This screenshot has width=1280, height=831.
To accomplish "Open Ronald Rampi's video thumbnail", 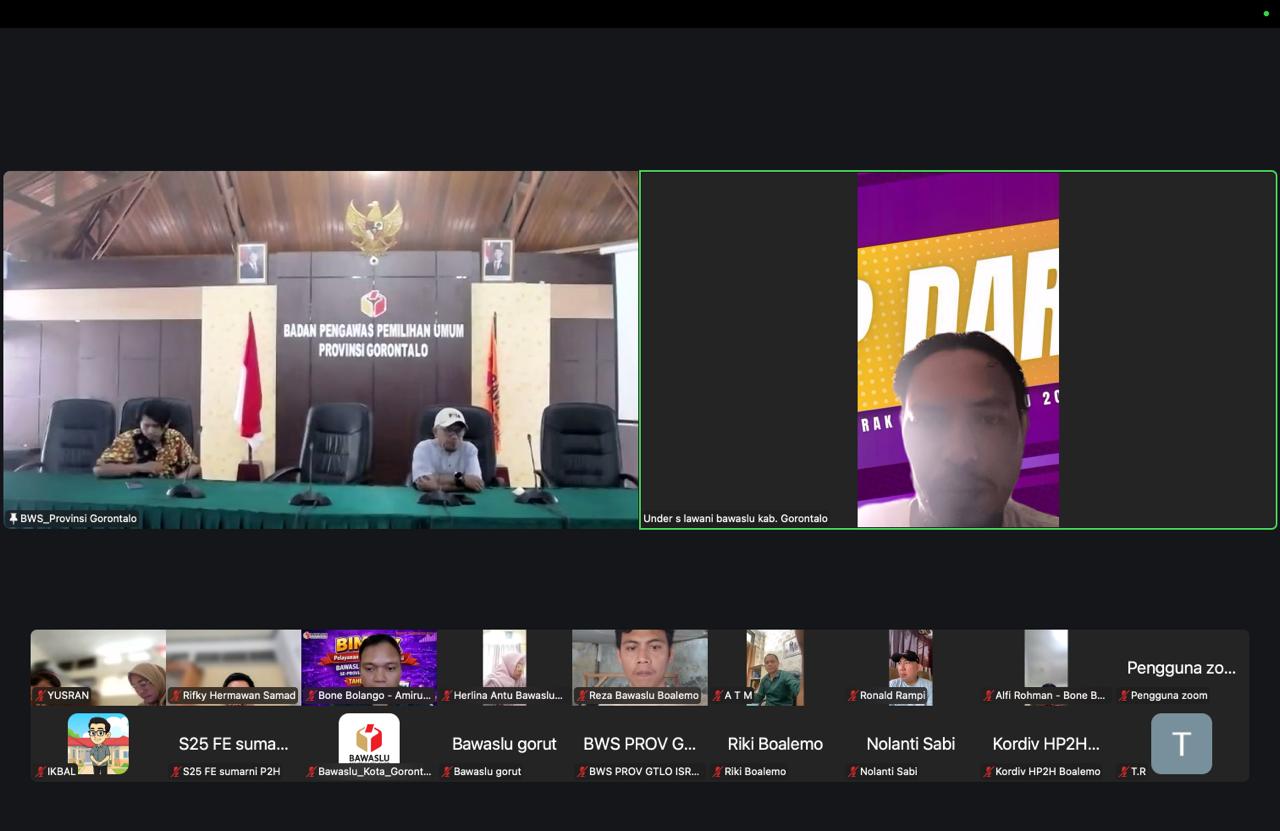I will [x=910, y=667].
